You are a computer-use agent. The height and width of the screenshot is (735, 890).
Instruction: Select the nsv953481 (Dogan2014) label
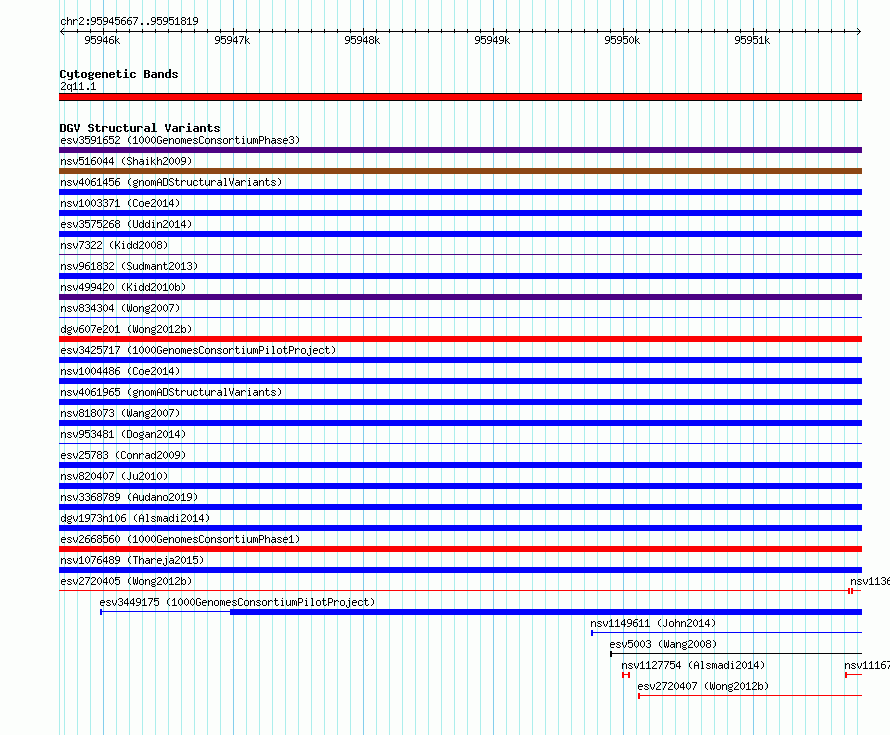pos(123,434)
